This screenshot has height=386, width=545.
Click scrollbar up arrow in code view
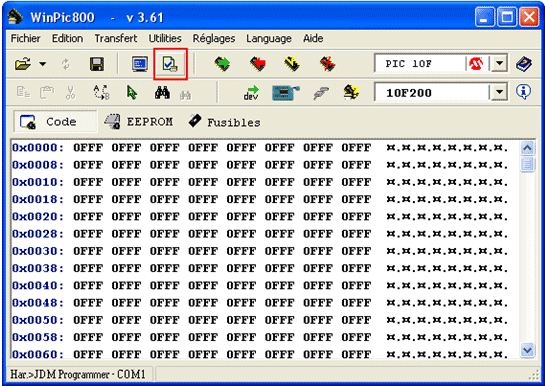coord(527,148)
